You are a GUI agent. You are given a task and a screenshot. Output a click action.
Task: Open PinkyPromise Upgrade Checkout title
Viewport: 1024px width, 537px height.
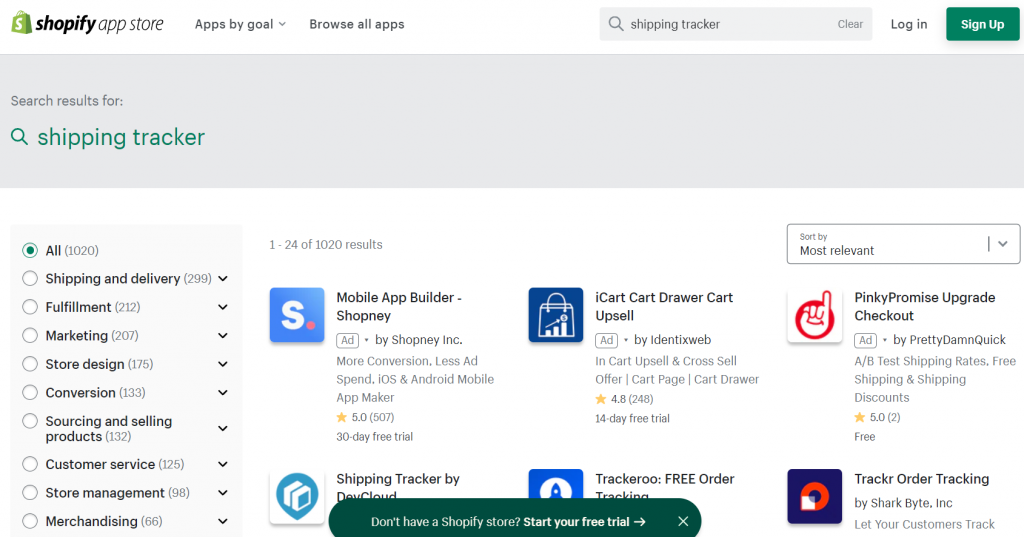(x=925, y=306)
